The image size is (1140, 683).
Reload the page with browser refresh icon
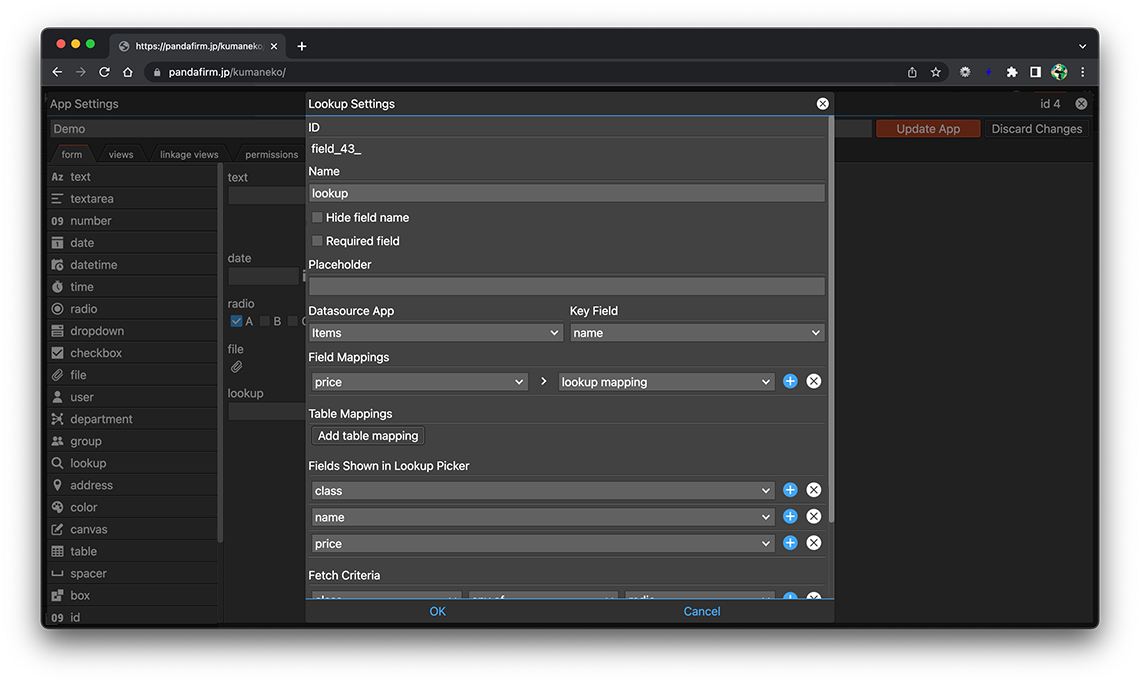[104, 72]
